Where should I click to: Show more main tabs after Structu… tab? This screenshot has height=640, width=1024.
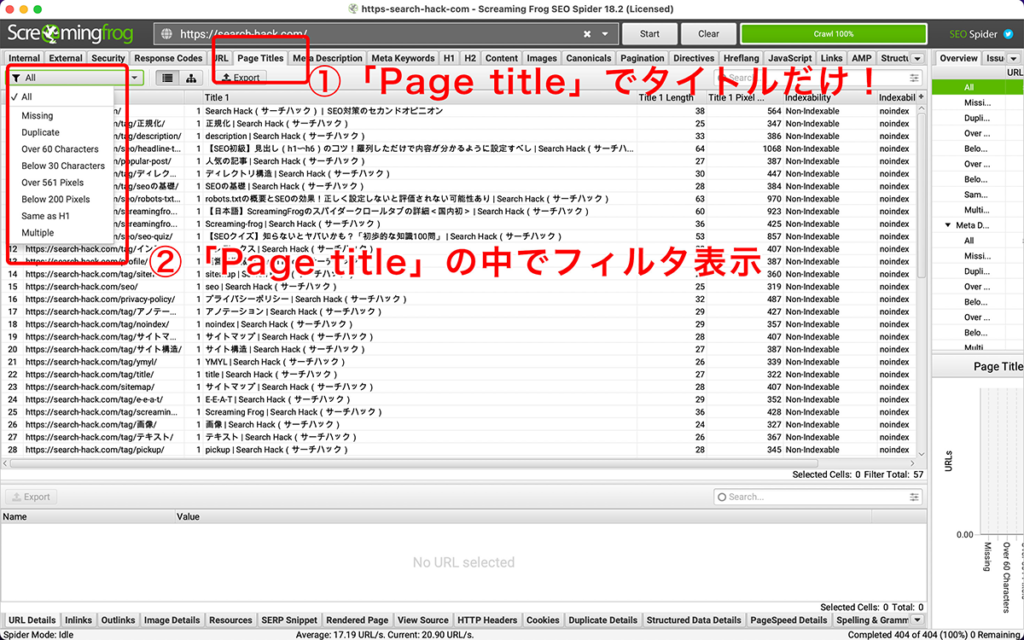tap(918, 58)
